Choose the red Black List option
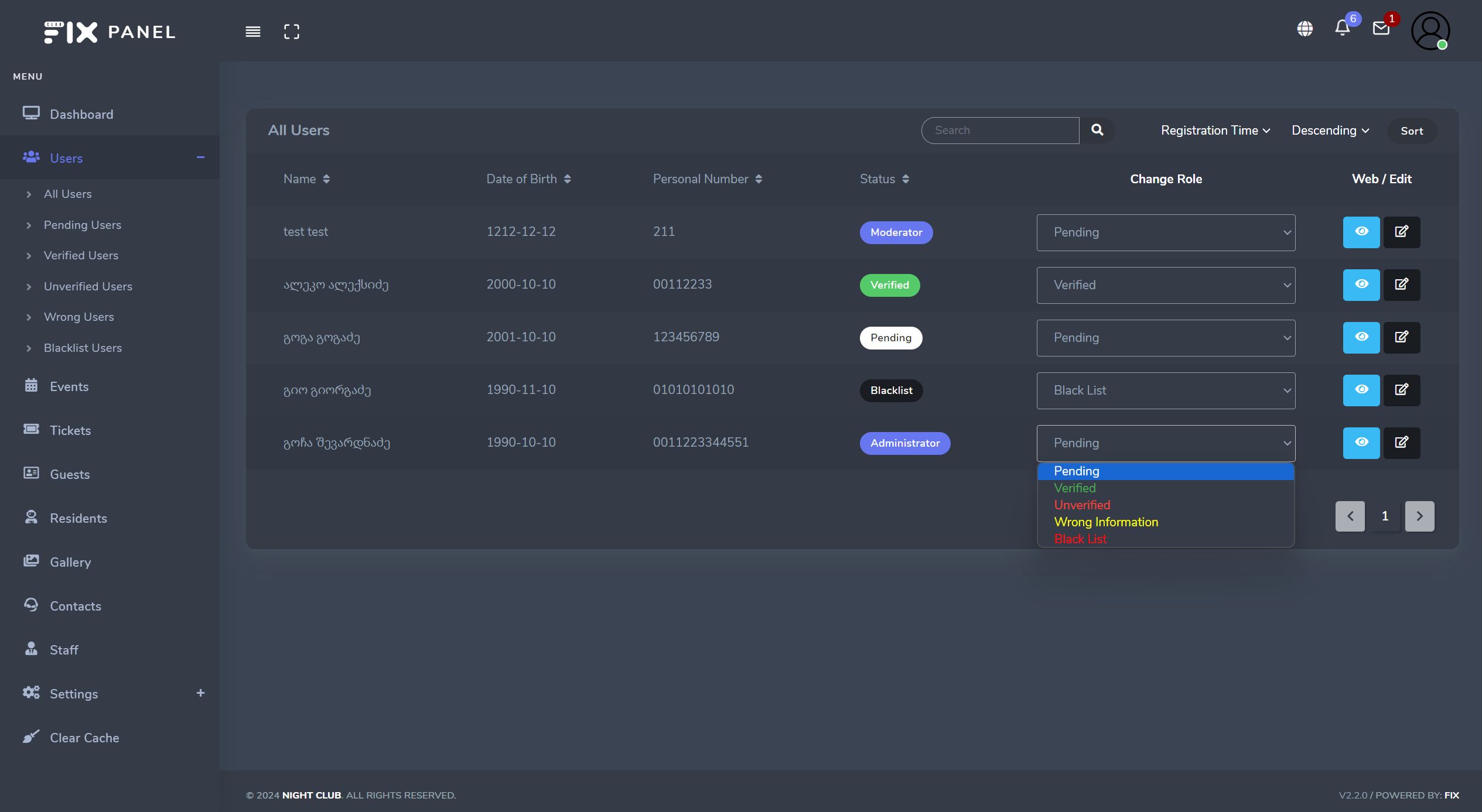Screen dimensions: 1482x812 point(1080,539)
